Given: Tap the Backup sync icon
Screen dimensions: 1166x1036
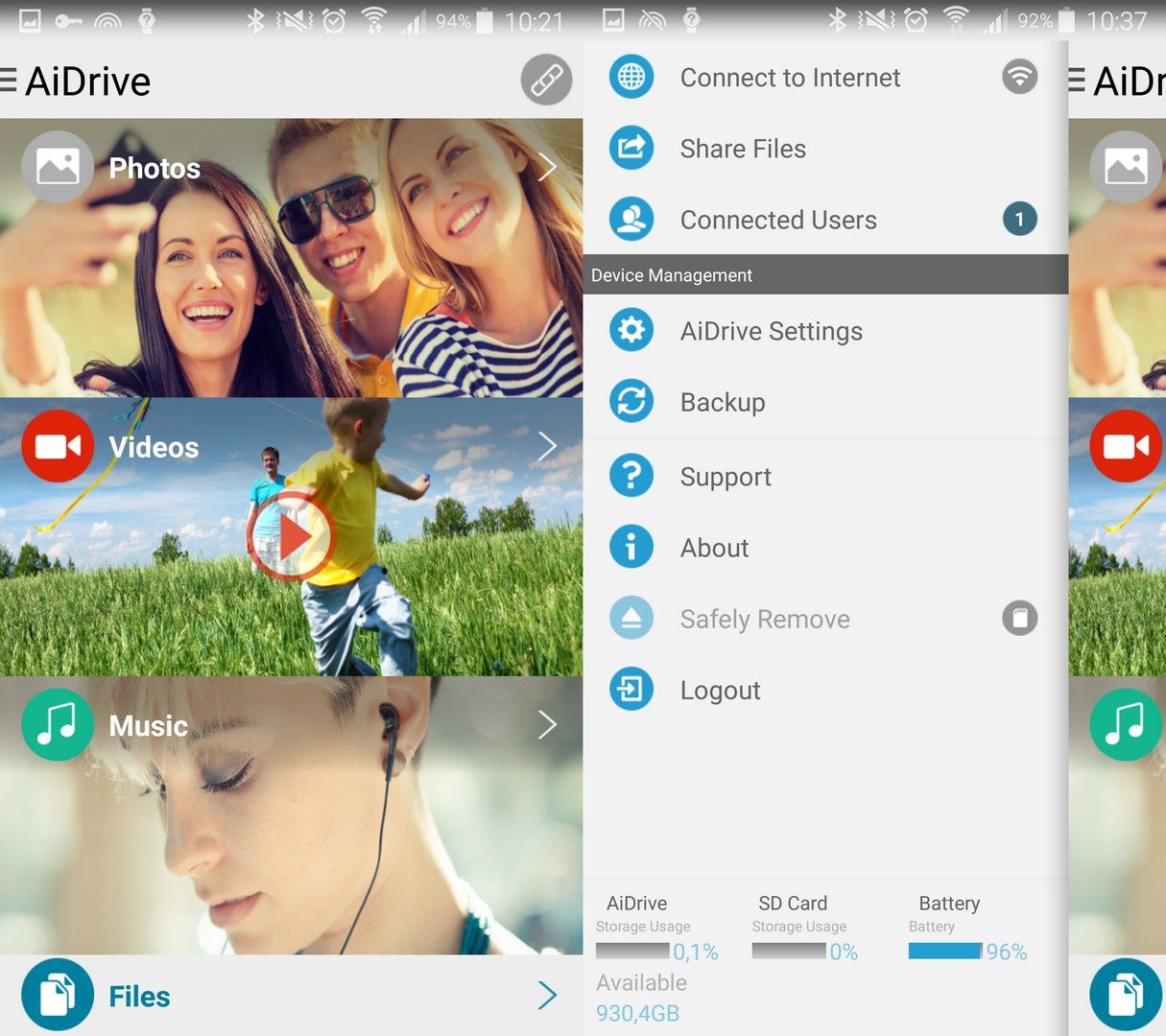Looking at the screenshot, I should coord(631,401).
